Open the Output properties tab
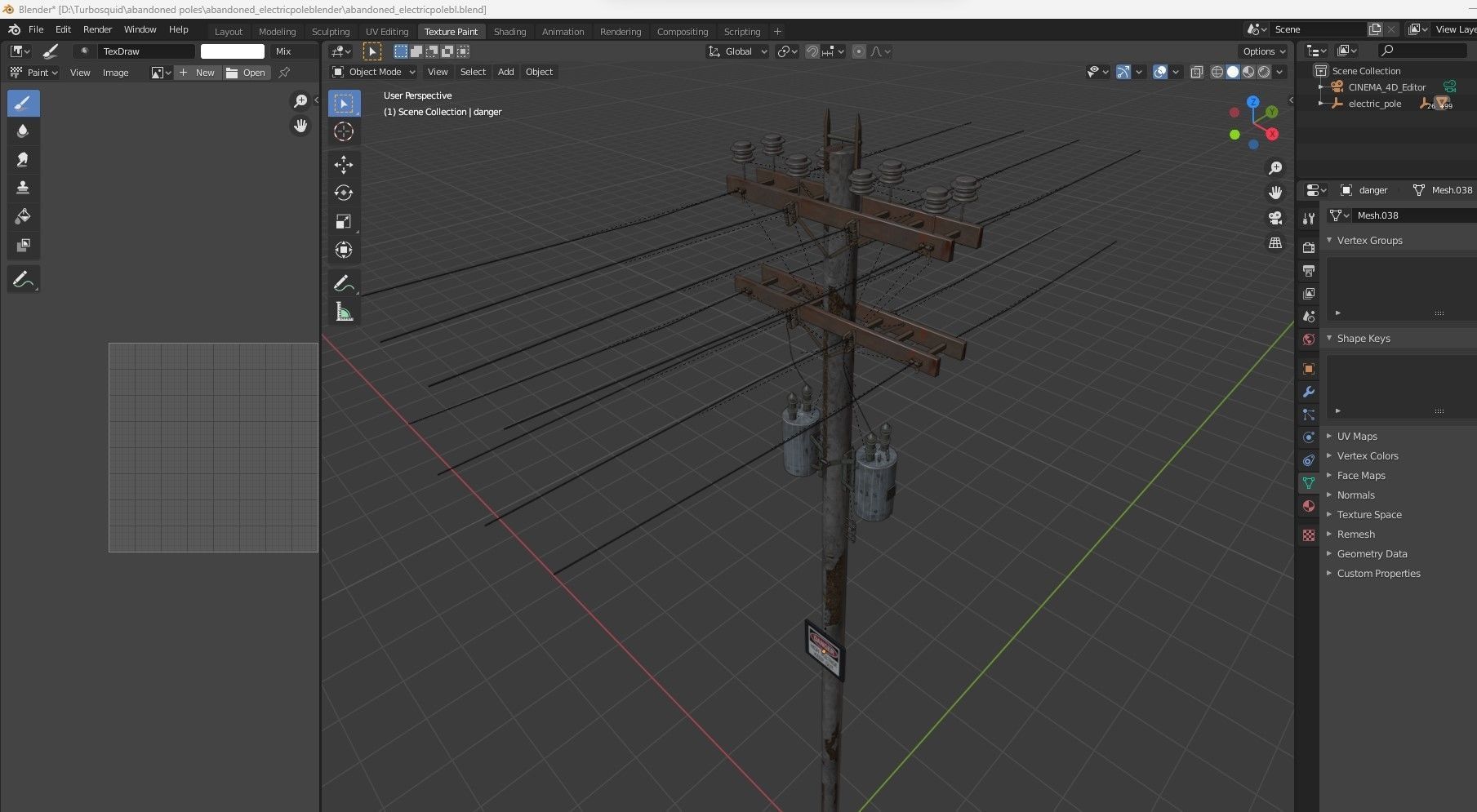This screenshot has height=812, width=1477. (1309, 270)
